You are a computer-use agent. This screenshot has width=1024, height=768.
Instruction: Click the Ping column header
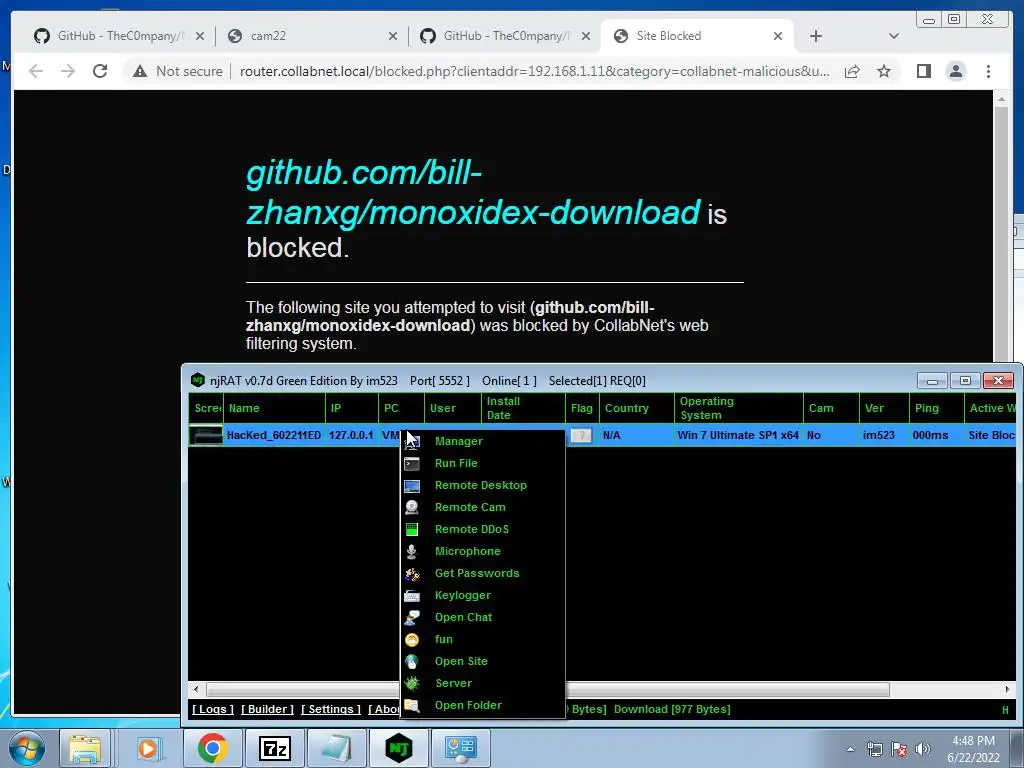tap(936, 408)
